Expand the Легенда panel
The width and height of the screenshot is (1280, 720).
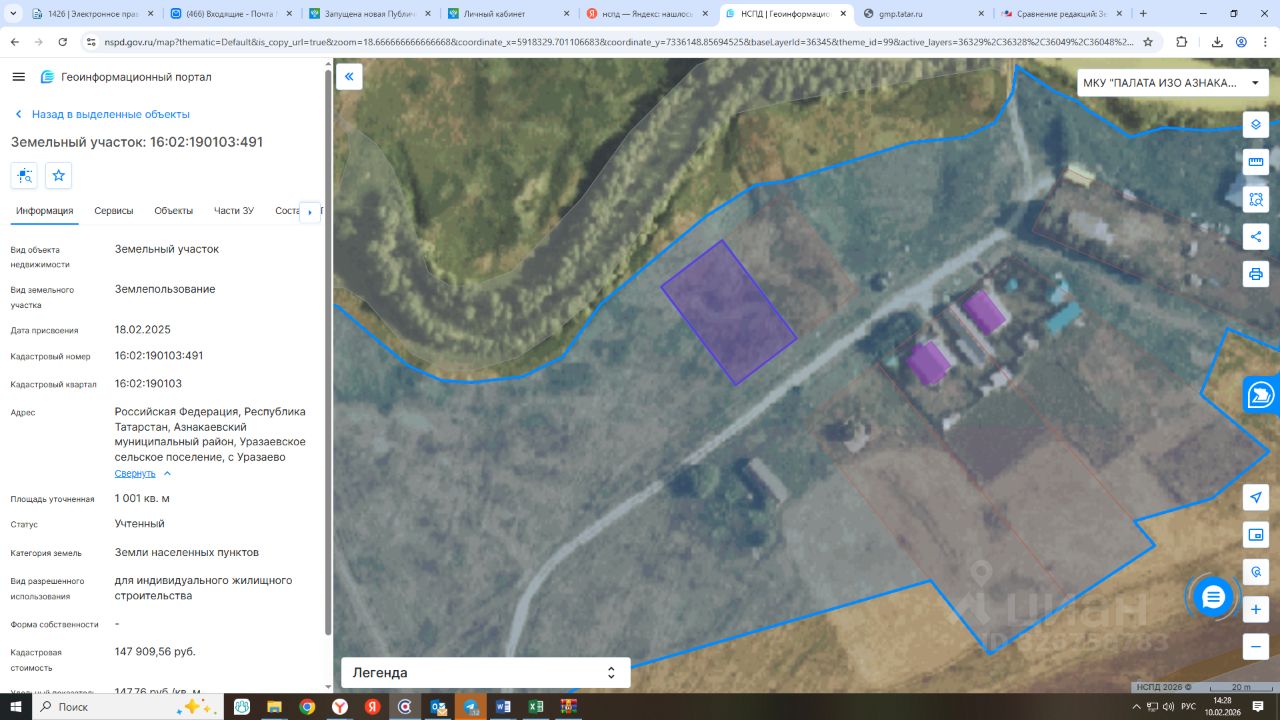(486, 673)
